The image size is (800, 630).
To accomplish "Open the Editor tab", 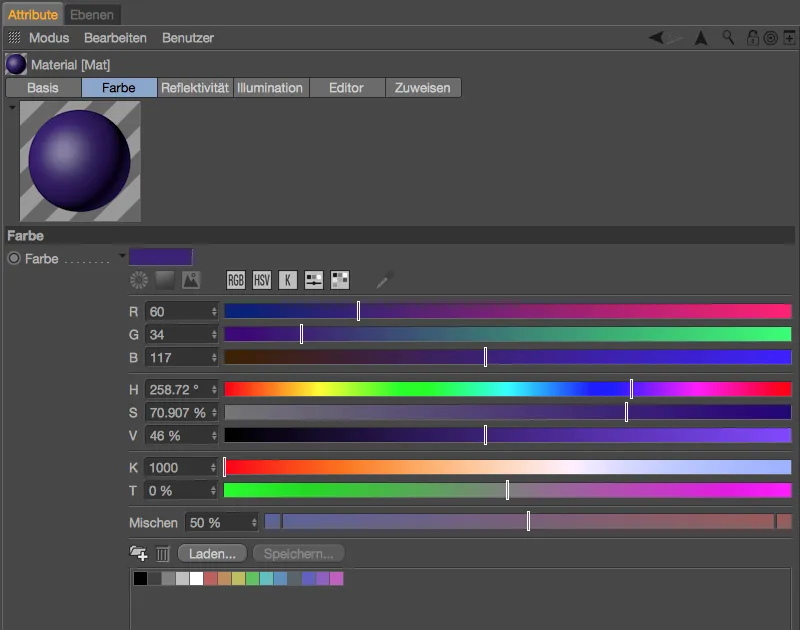I will pos(347,88).
